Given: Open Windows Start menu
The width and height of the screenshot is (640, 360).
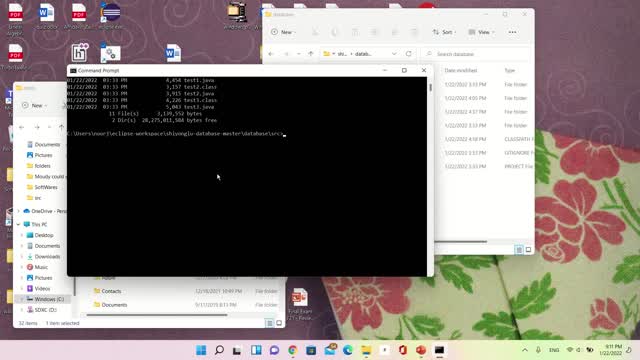Looking at the screenshot, I should pos(201,350).
